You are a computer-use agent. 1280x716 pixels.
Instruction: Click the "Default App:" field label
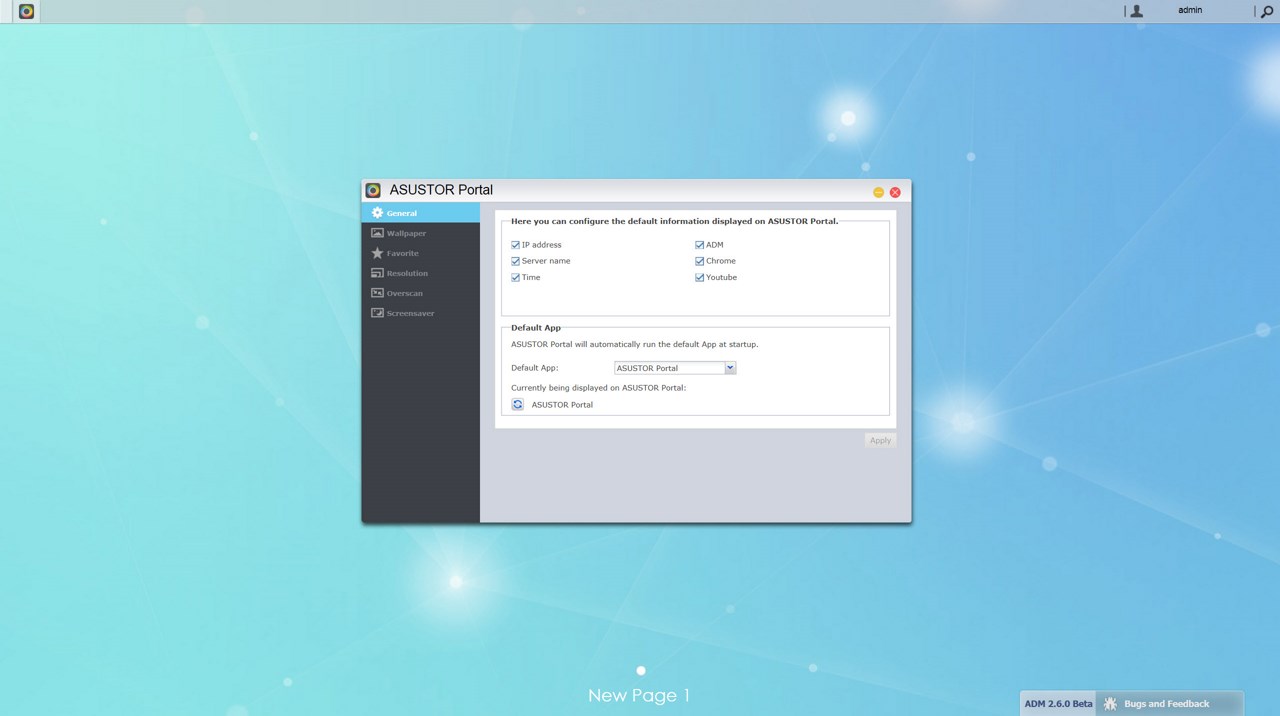535,368
